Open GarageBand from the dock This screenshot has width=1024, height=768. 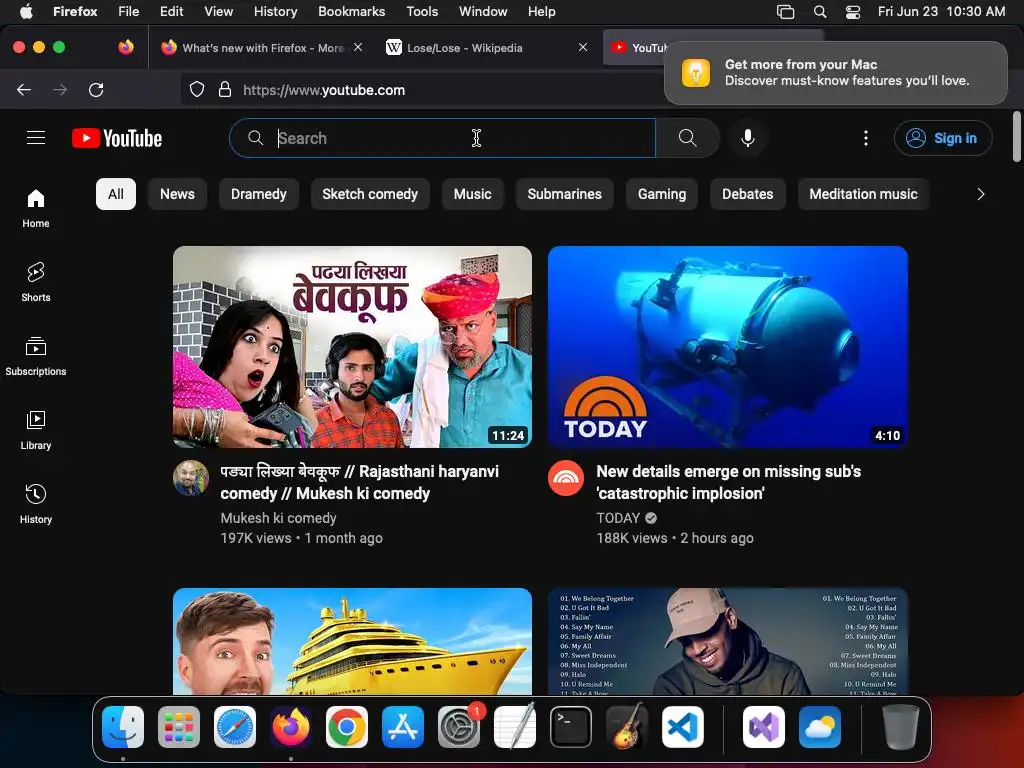[627, 727]
